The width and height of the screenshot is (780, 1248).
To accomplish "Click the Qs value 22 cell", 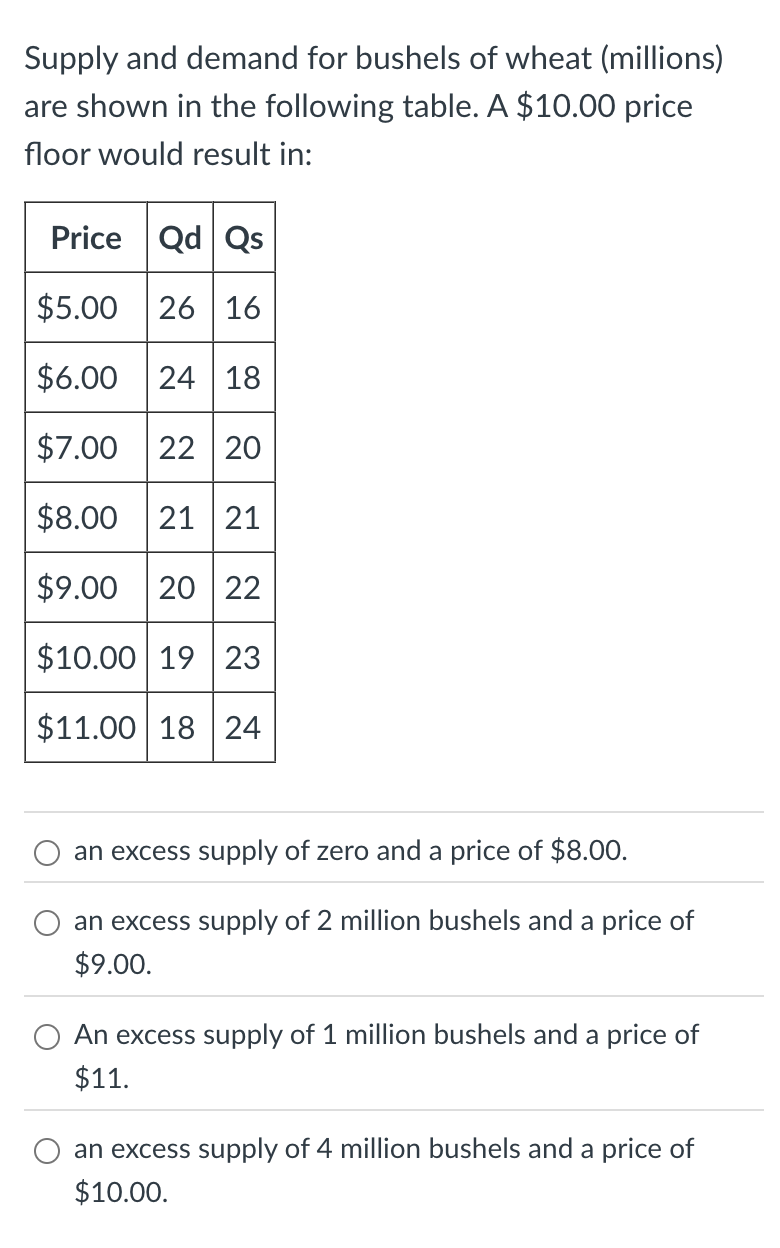I will coord(244,588).
